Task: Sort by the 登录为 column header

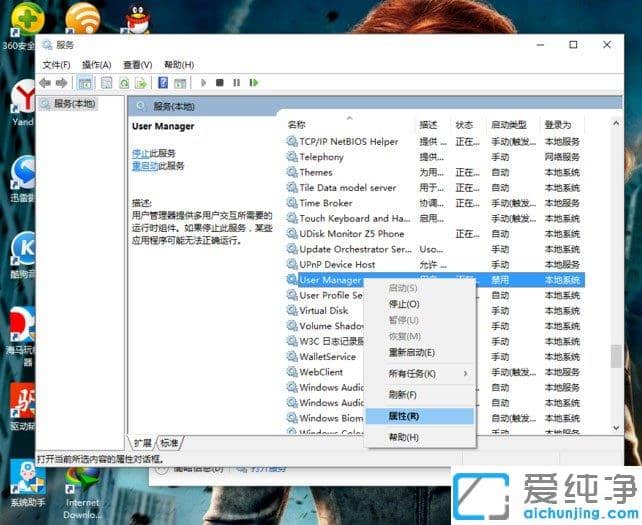Action: (x=558, y=124)
